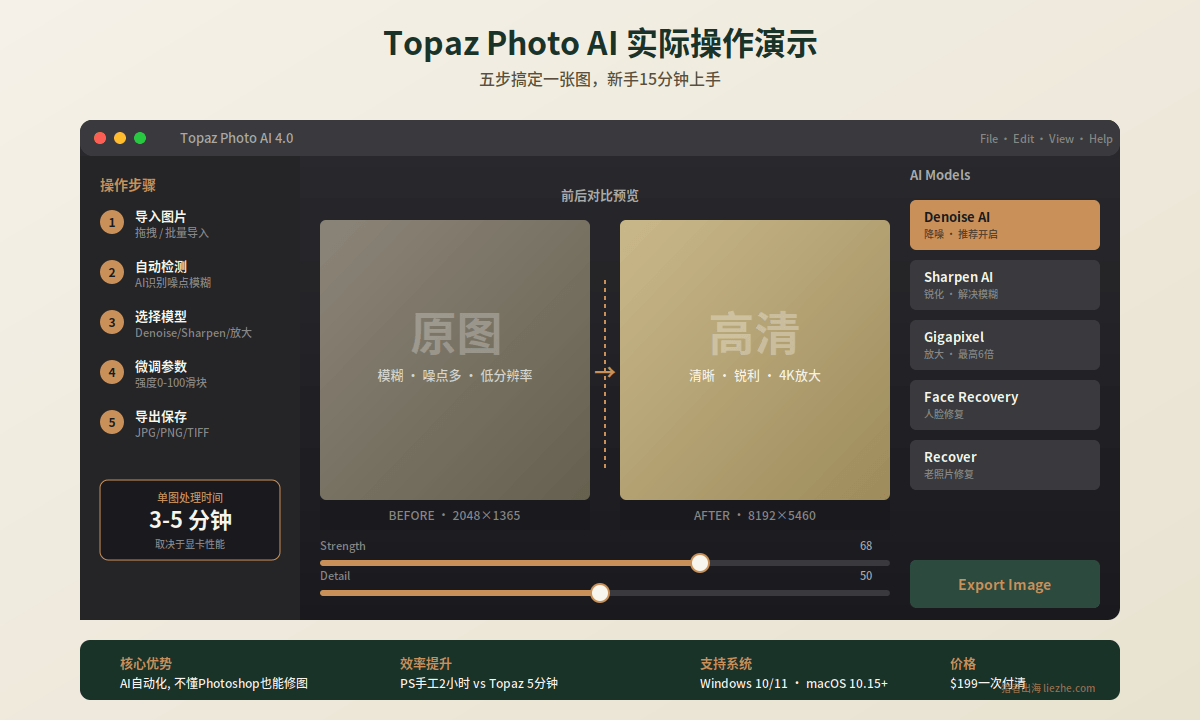Click the PS手工2小时 vs Topaz 5分钟 text
This screenshot has width=1200, height=720.
[479, 684]
